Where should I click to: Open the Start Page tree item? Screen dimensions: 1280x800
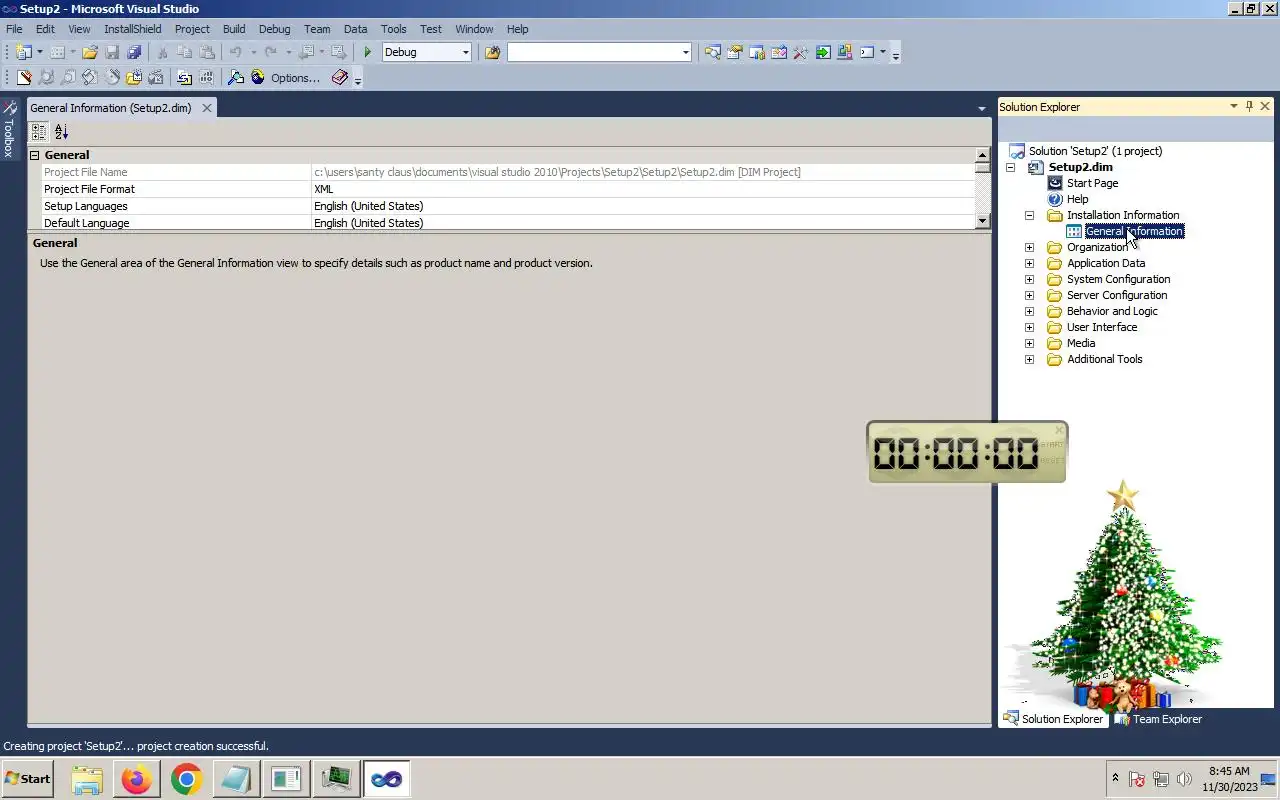[x=1092, y=183]
